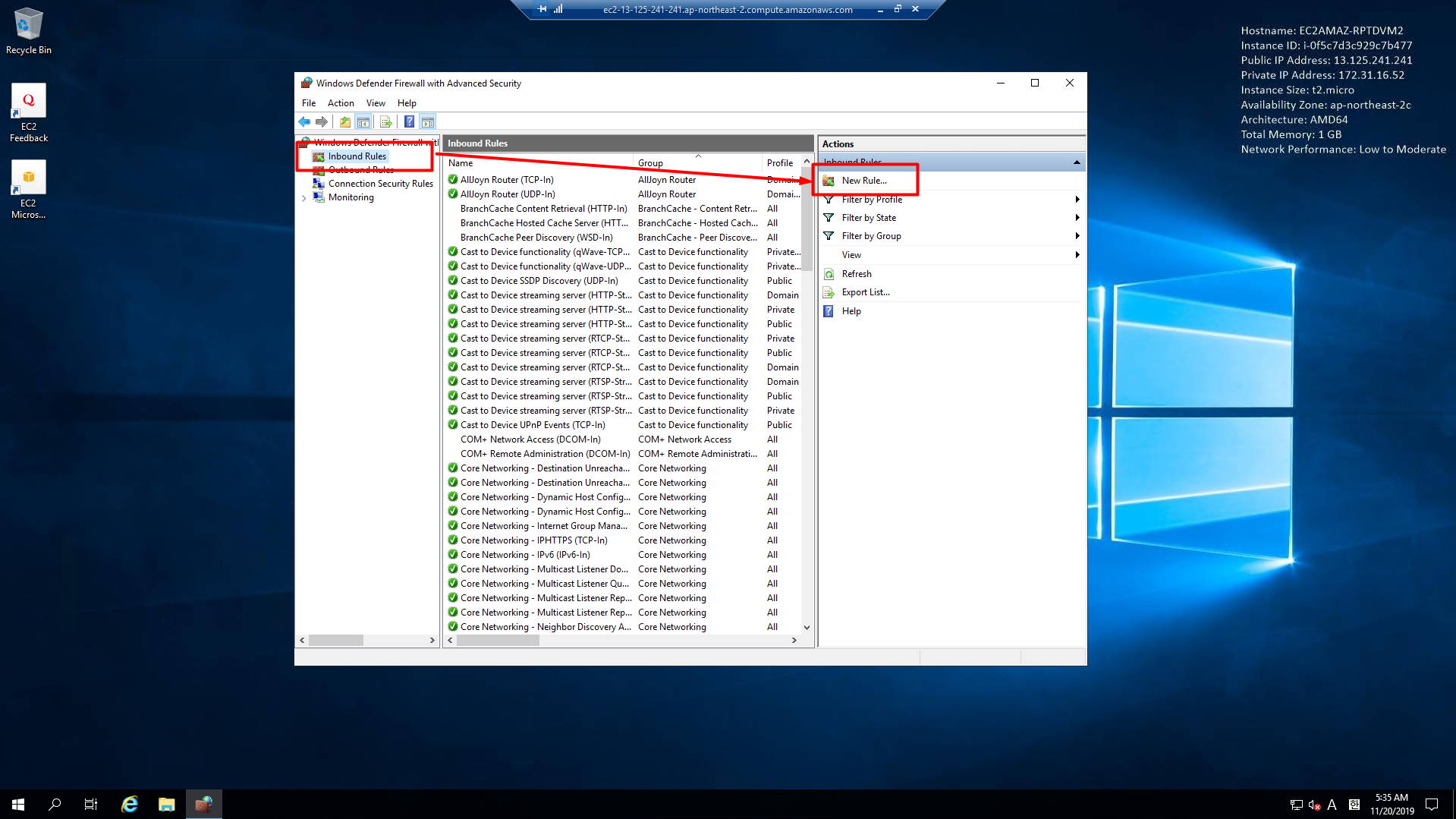Select Core Networking - IPHTTPS (TCP-In) rule
Image resolution: width=1456 pixels, height=819 pixels.
pos(533,540)
